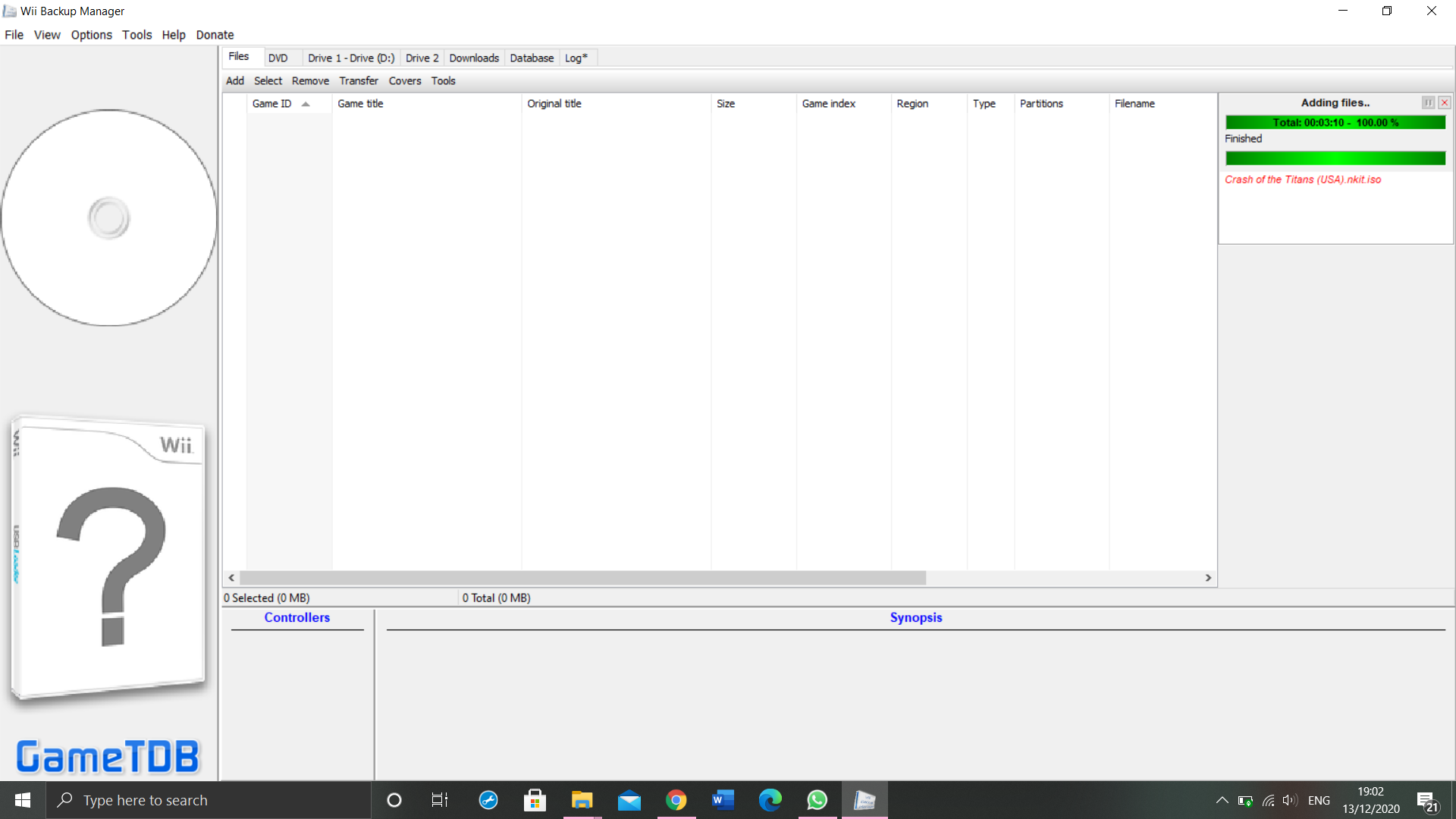Viewport: 1456px width, 819px height.
Task: Open network settings from system tray
Action: (1268, 800)
